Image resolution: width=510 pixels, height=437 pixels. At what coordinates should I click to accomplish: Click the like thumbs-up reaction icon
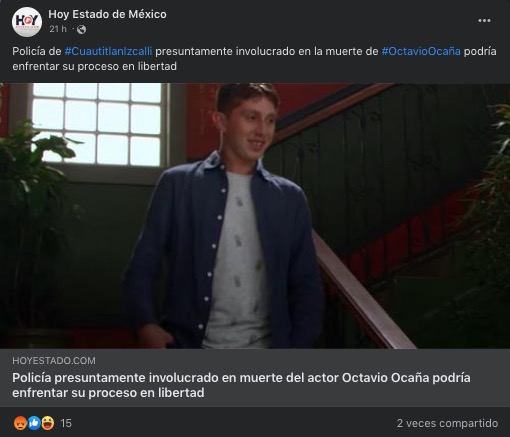pos(34,423)
